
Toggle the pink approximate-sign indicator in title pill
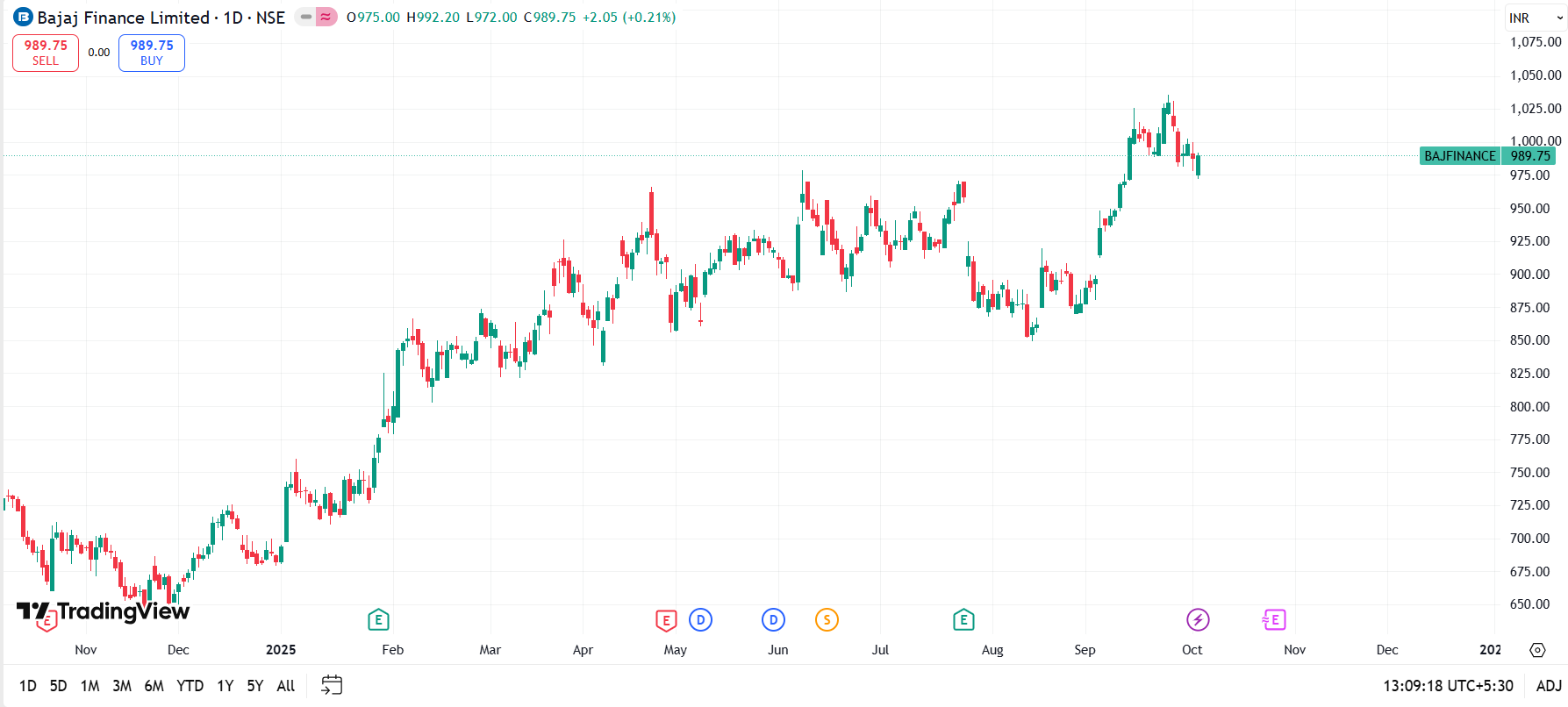pos(326,17)
